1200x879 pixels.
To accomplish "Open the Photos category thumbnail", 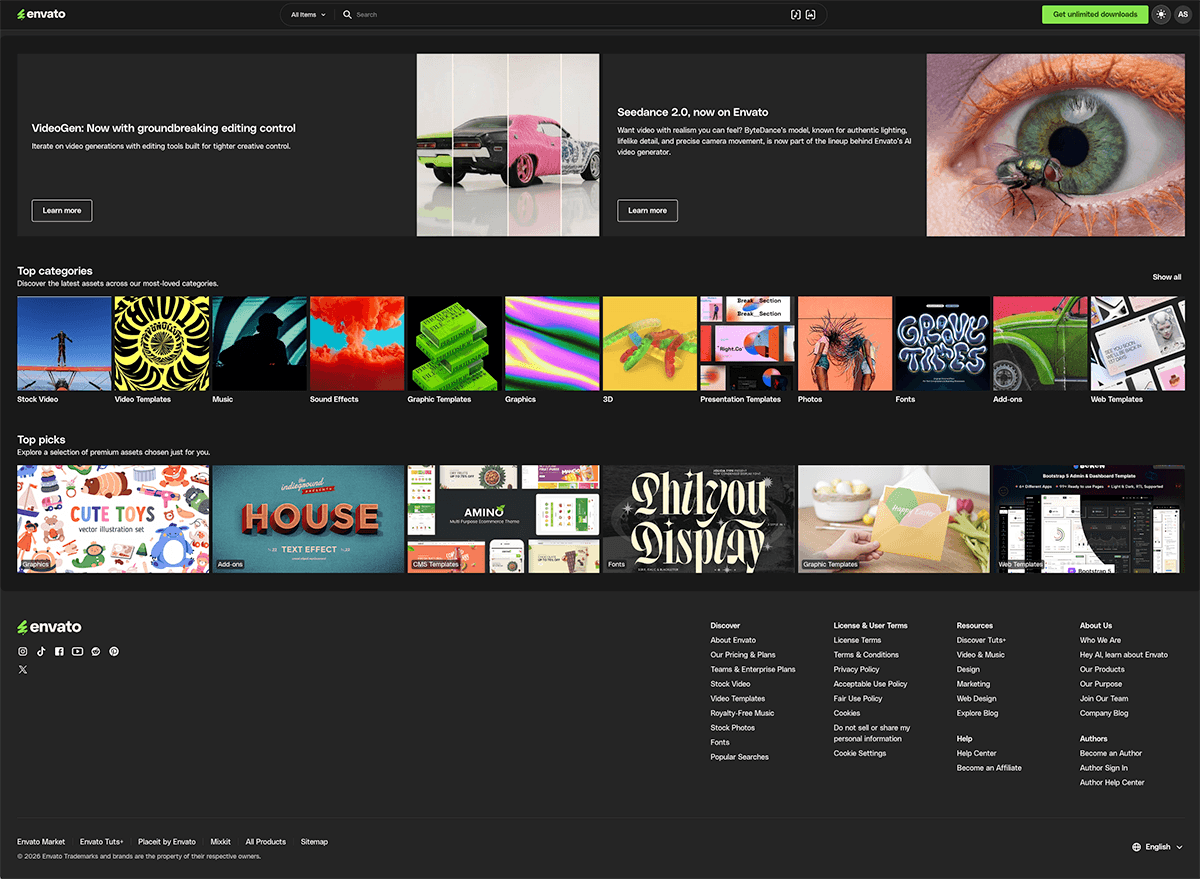I will [x=845, y=343].
